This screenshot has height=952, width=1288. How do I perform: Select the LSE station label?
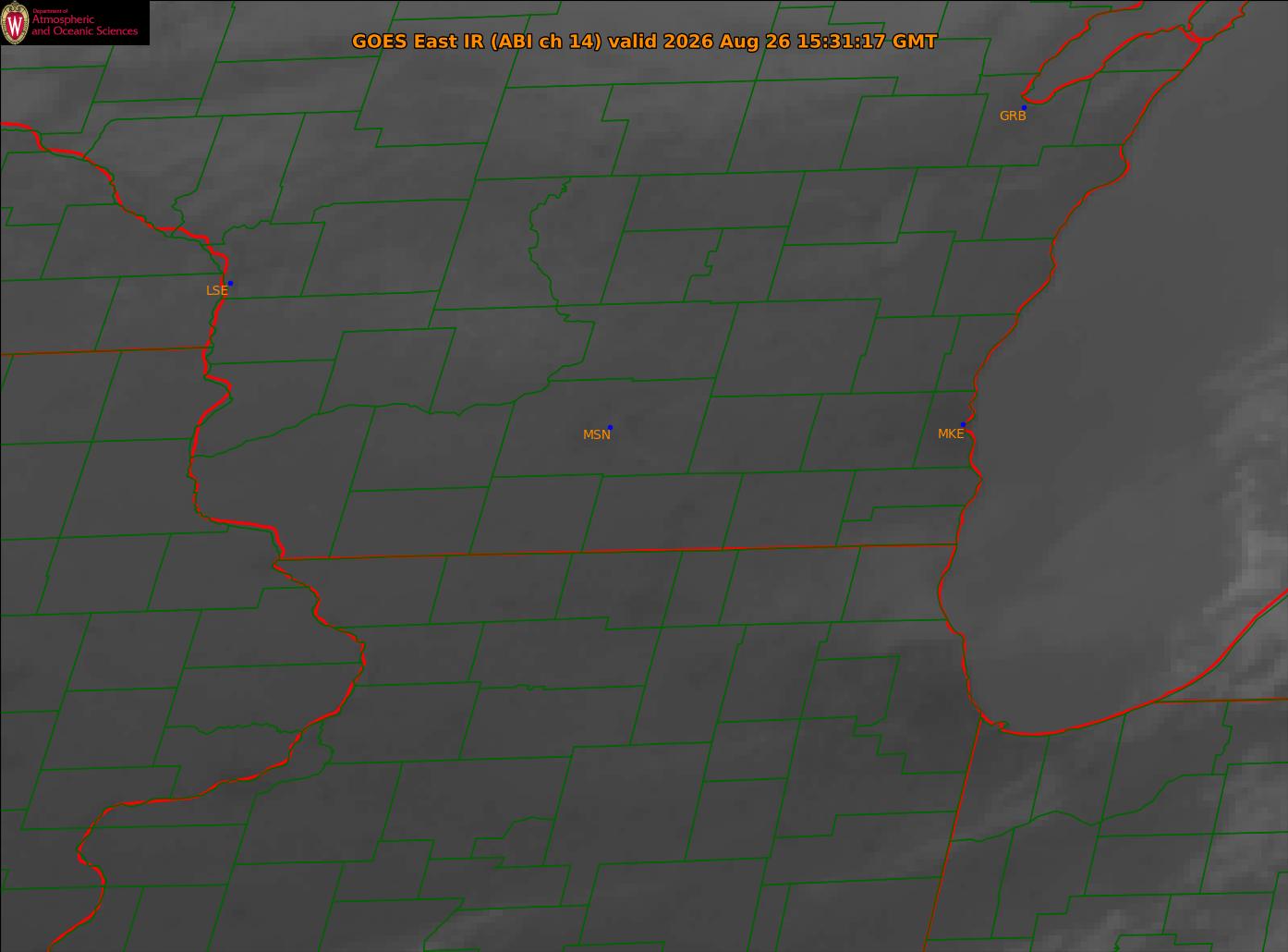pos(216,290)
